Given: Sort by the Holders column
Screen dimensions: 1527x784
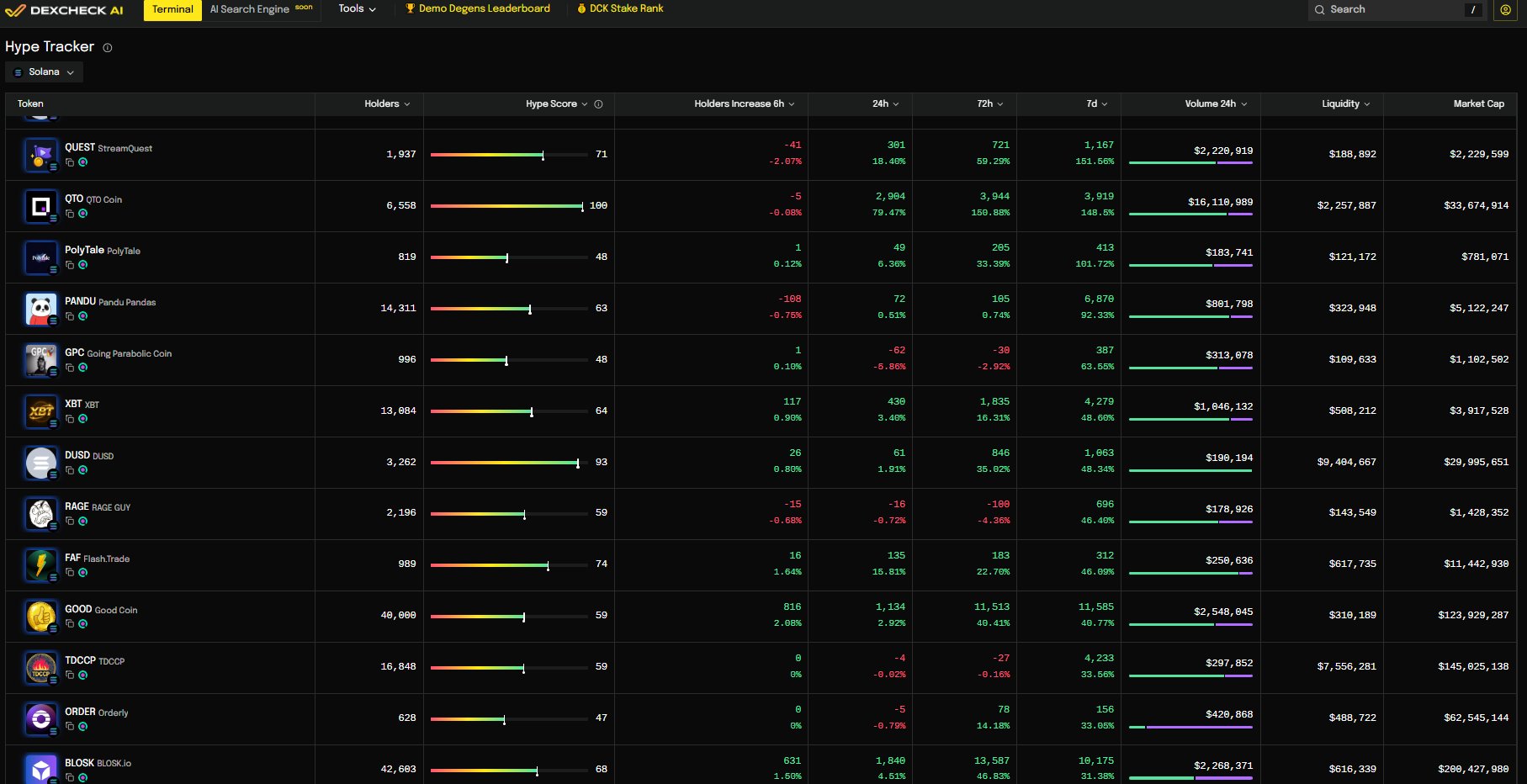Looking at the screenshot, I should tap(387, 104).
